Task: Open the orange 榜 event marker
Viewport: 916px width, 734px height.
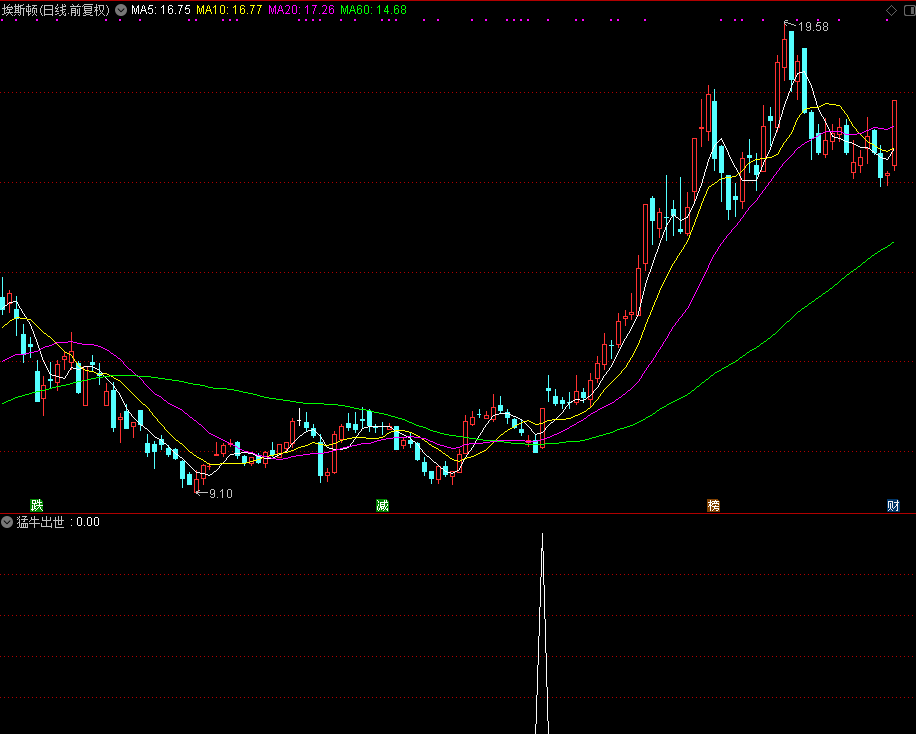Action: (x=713, y=506)
